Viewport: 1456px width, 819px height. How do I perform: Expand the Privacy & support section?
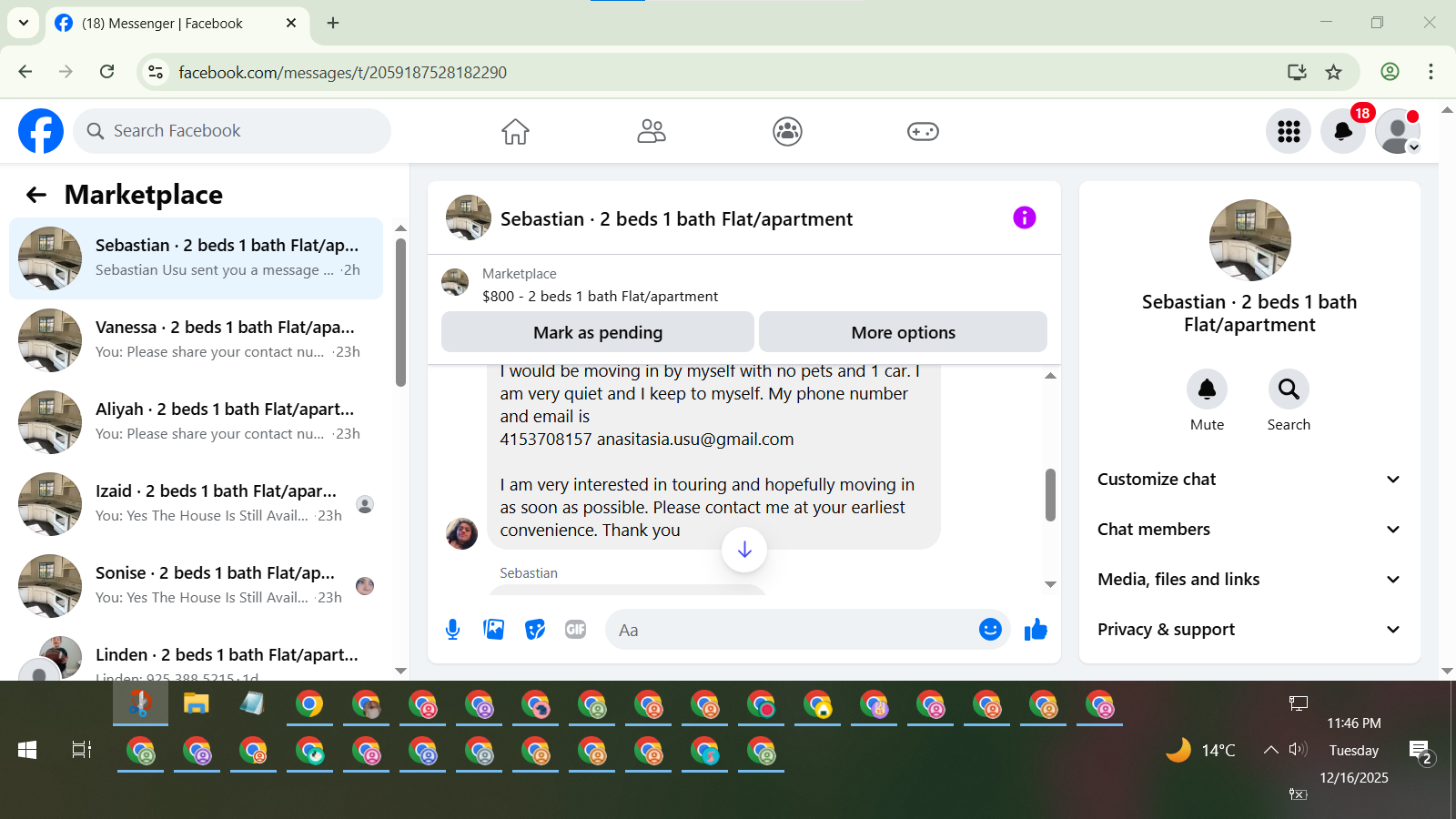coord(1249,630)
